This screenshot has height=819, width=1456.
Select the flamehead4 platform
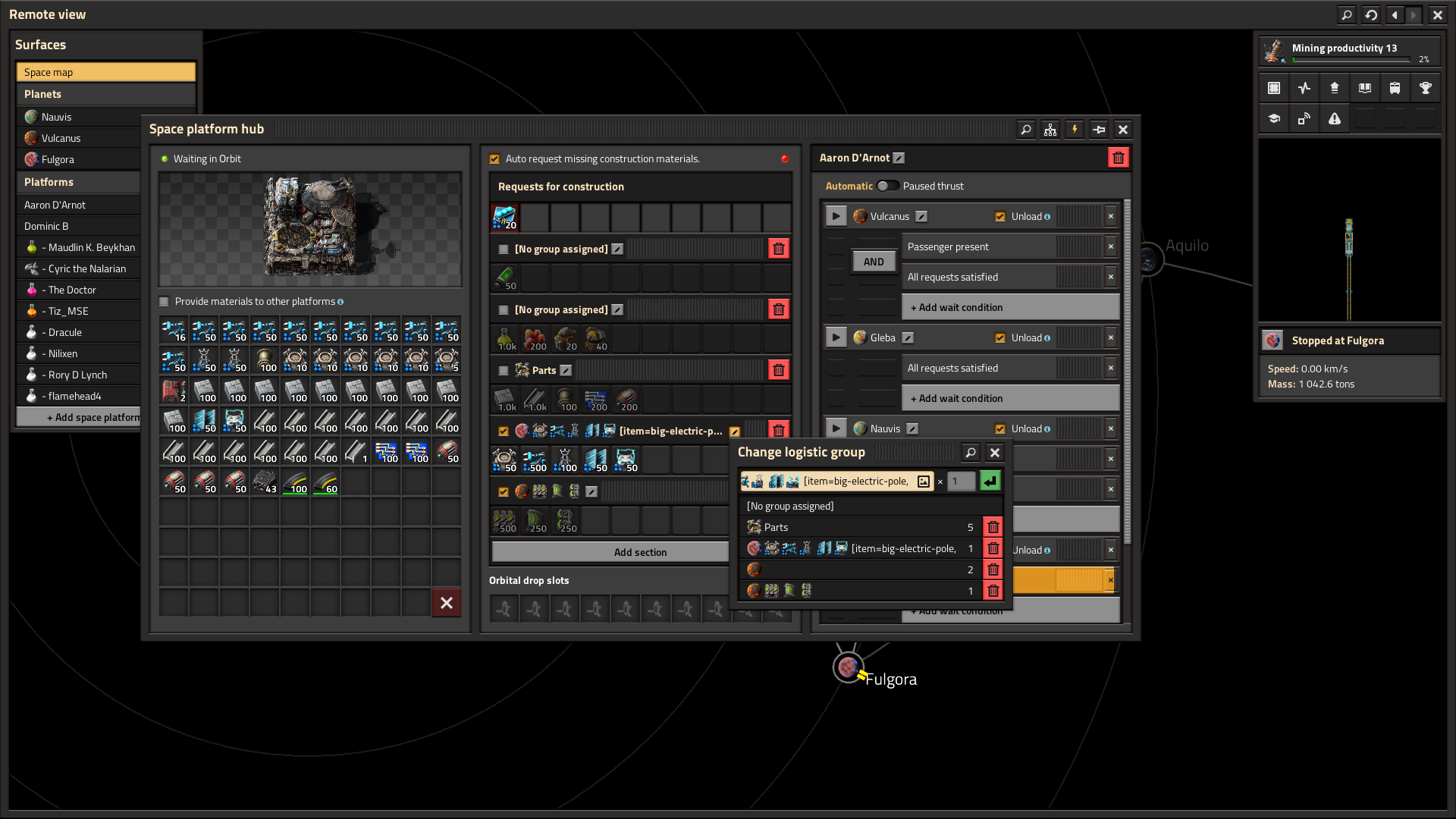click(80, 396)
